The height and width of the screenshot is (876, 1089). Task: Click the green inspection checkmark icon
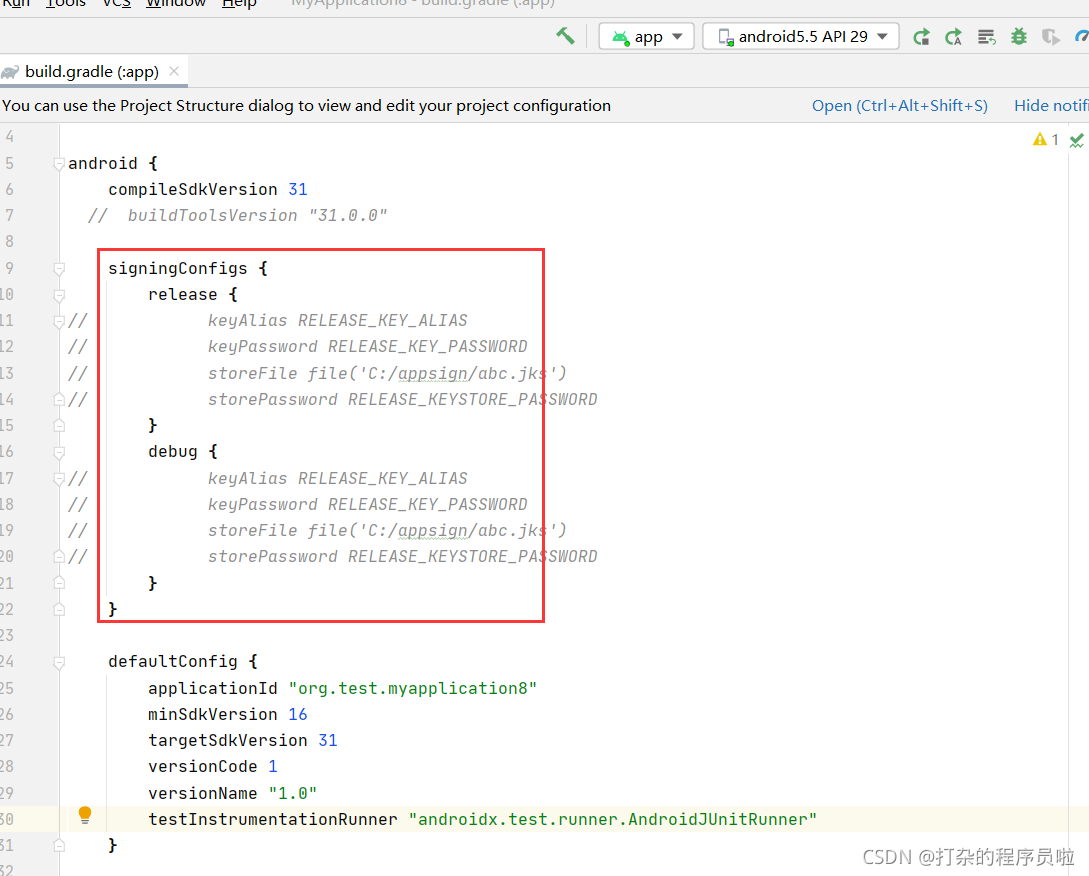1076,140
